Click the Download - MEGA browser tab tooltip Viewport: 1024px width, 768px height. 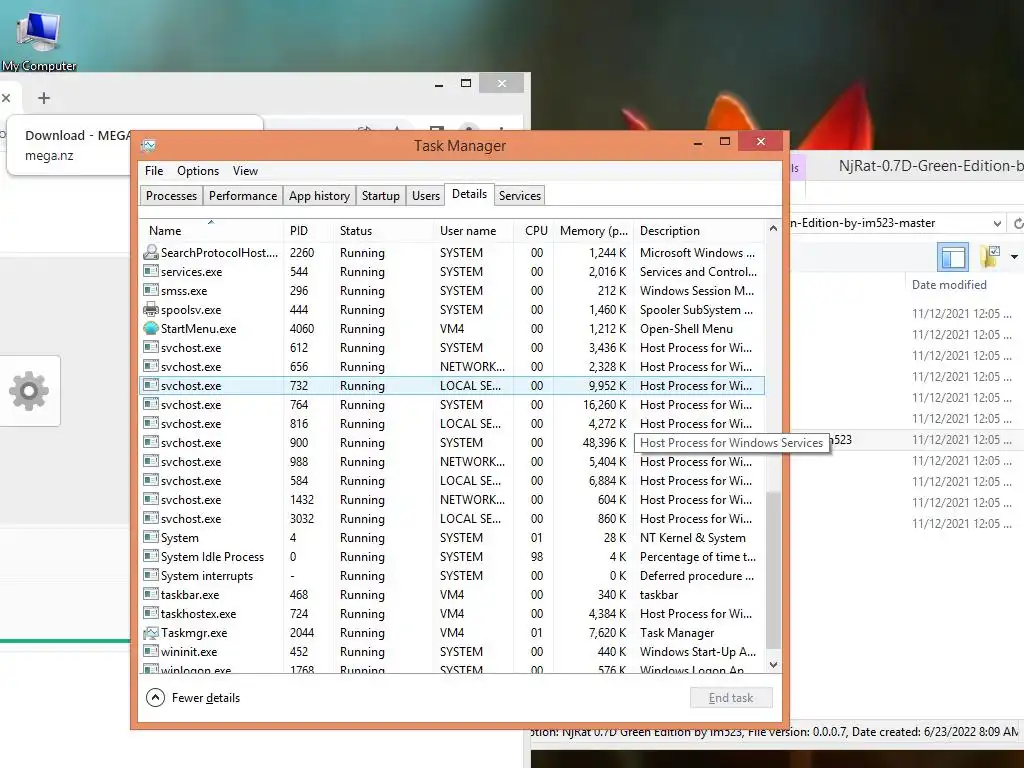tap(135, 146)
